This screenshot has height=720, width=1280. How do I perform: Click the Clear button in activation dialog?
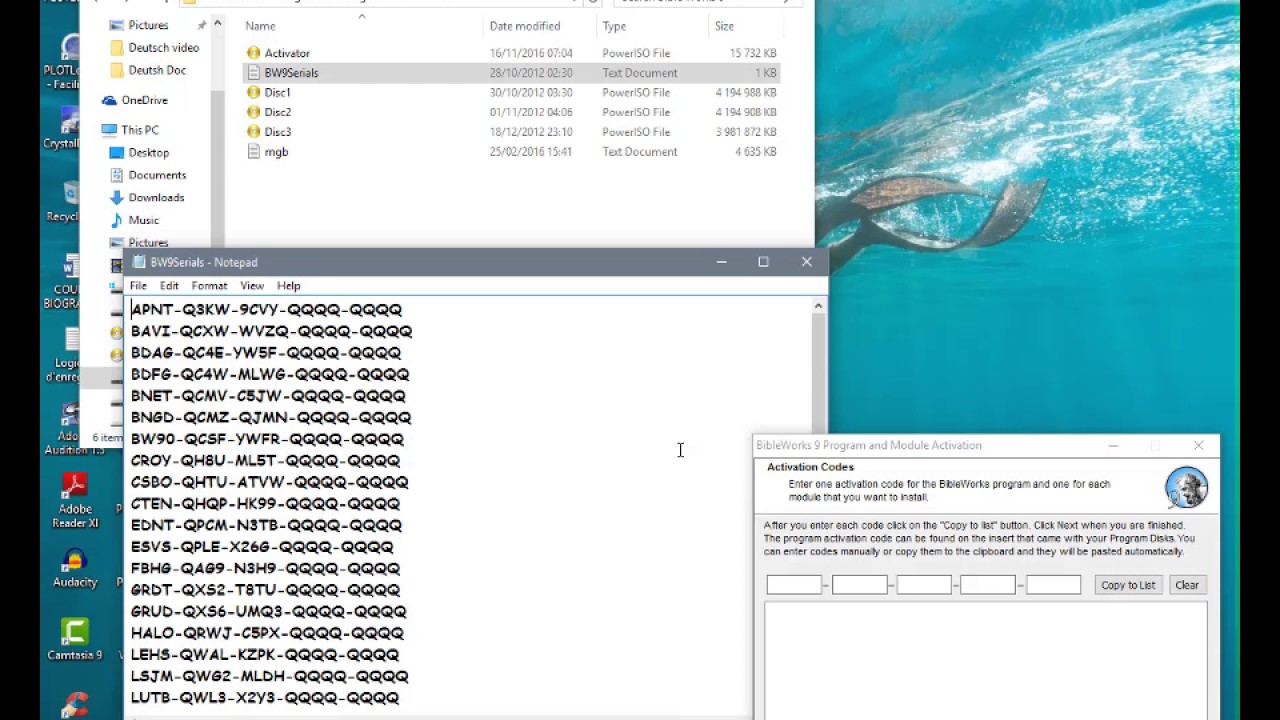pos(1187,585)
